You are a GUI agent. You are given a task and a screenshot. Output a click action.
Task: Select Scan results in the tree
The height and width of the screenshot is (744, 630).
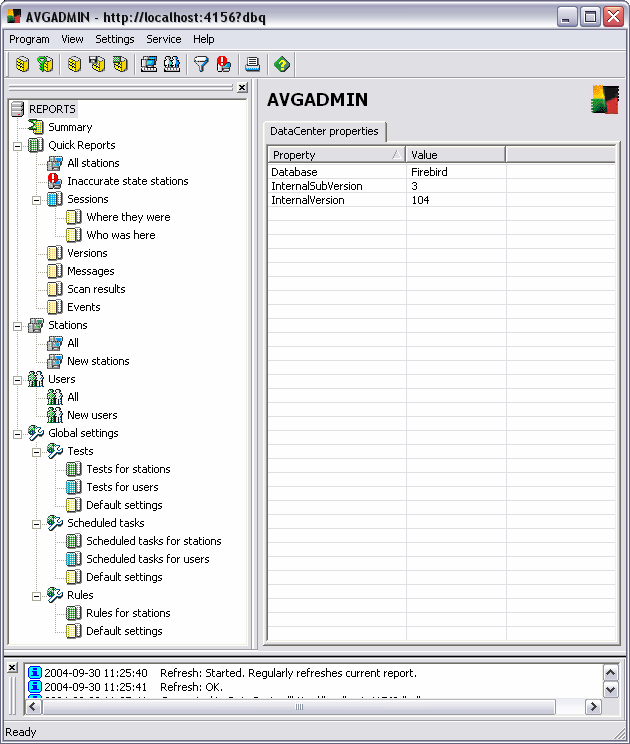[96, 289]
